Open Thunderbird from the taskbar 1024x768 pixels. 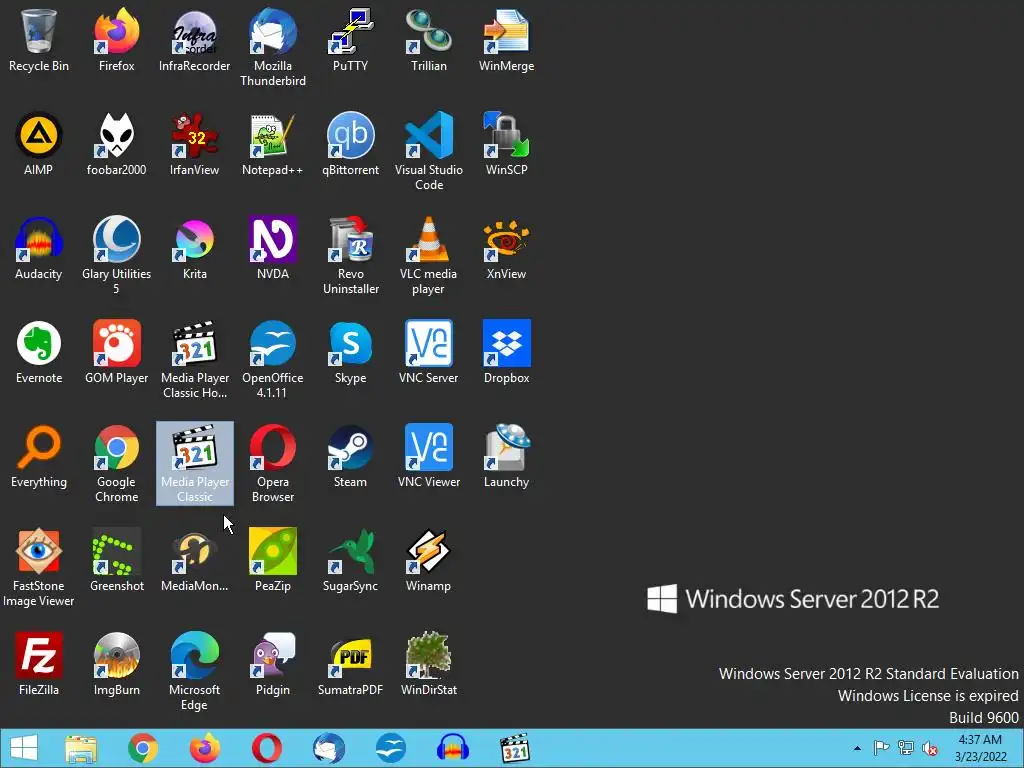[328, 748]
